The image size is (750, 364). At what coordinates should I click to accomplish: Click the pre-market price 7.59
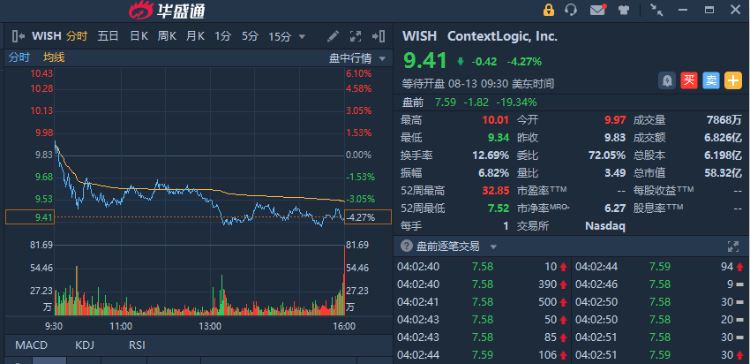pyautogui.click(x=445, y=102)
